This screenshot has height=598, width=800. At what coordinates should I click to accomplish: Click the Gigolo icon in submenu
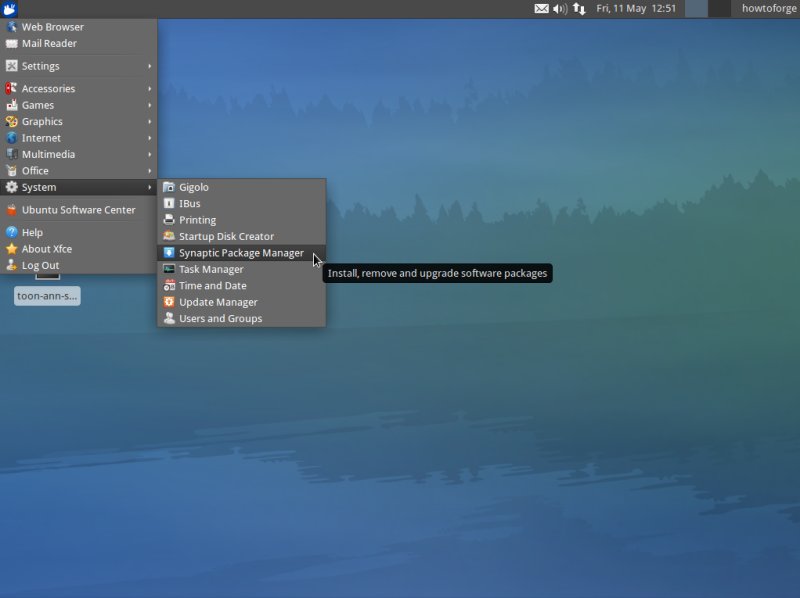pyautogui.click(x=169, y=187)
